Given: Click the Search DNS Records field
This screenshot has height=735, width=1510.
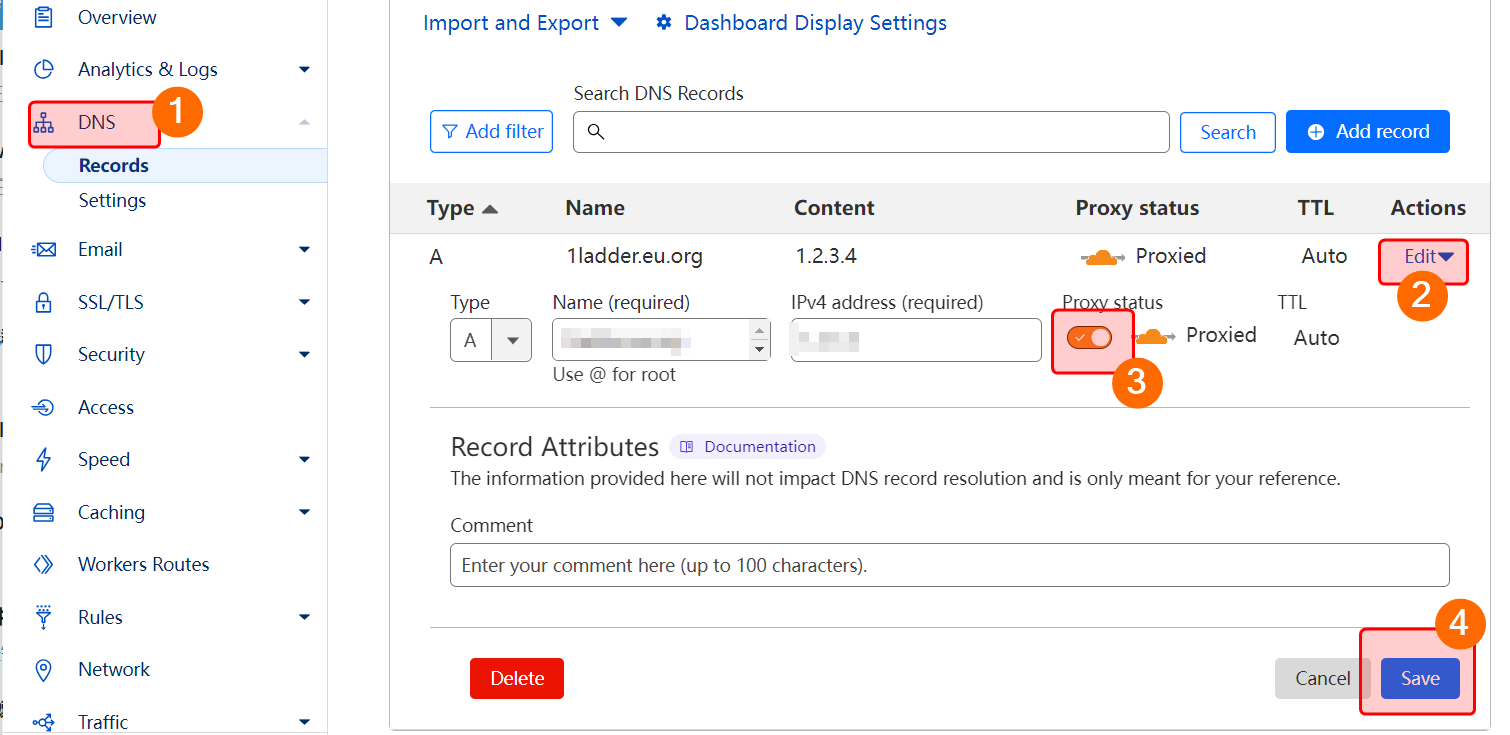Looking at the screenshot, I should pos(870,132).
